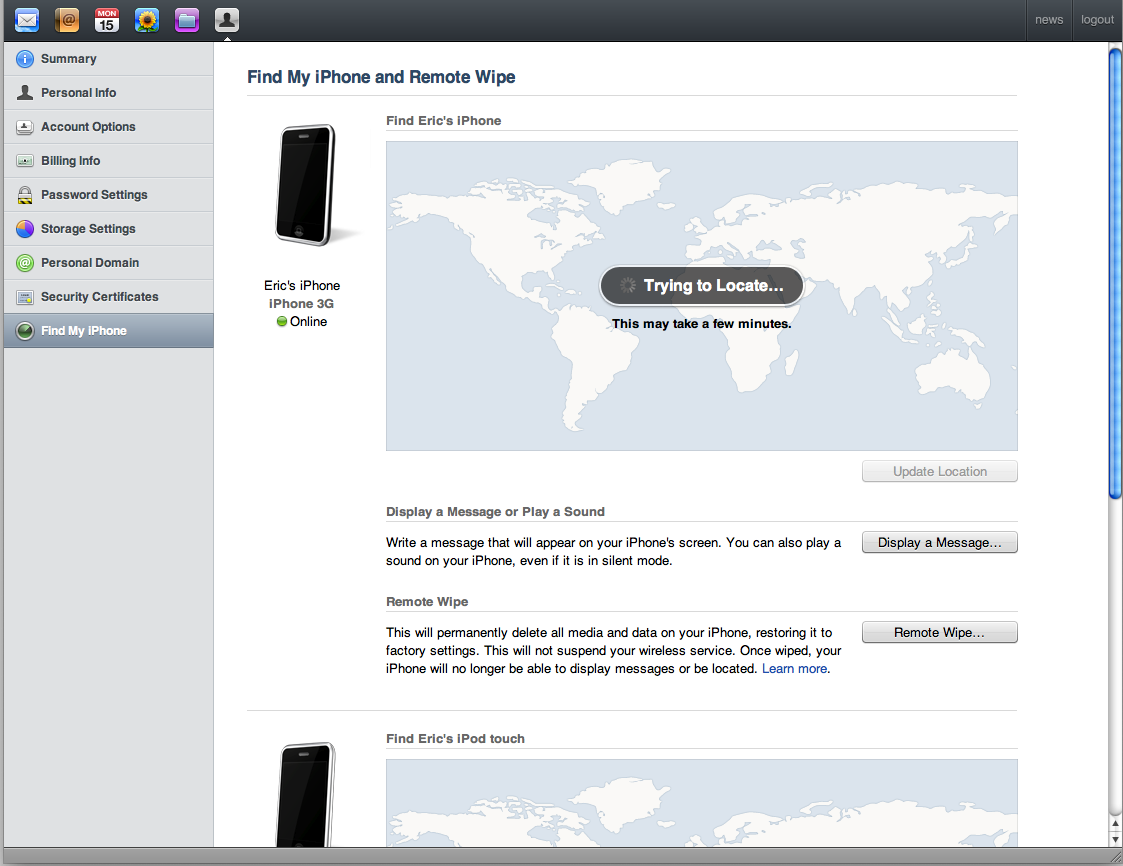Switch to Password Settings

[109, 195]
